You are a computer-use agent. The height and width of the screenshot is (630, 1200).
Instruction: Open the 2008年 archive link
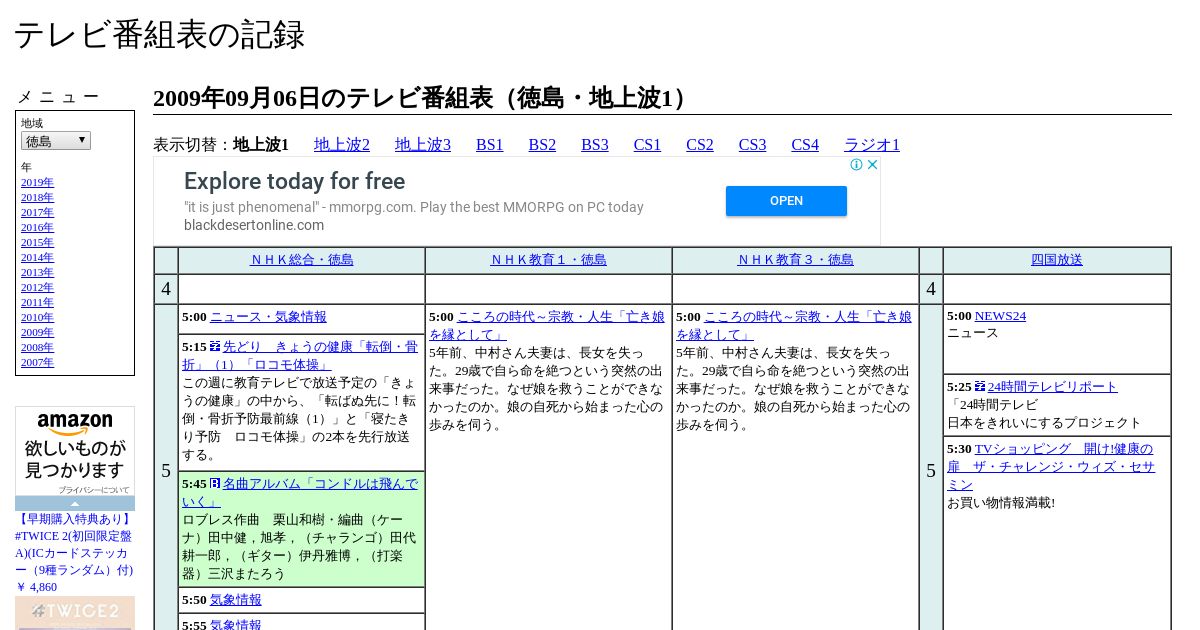tap(37, 348)
